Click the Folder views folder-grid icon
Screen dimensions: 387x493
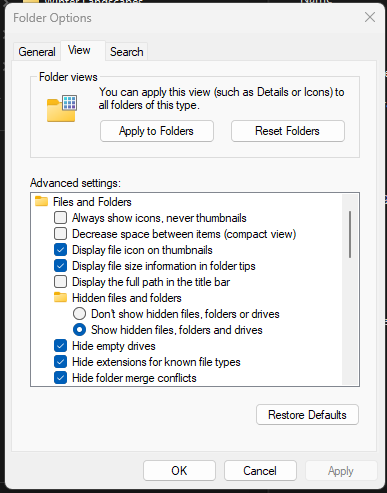click(x=62, y=108)
